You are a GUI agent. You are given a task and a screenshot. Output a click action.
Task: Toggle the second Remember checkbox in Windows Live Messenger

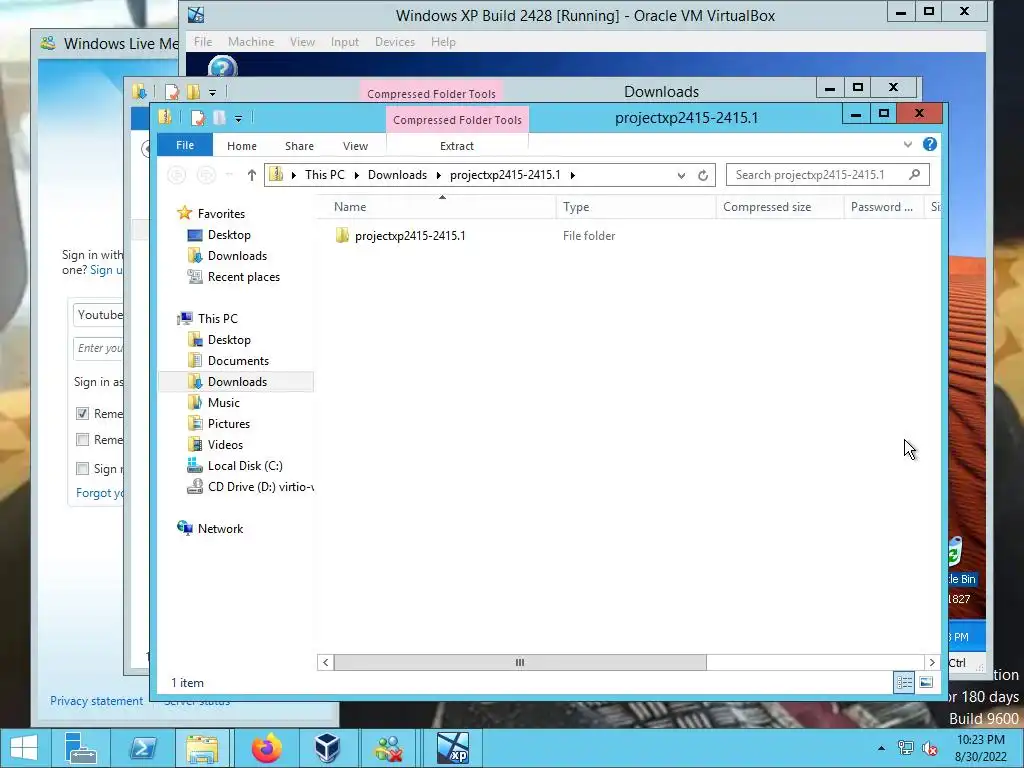coord(82,440)
